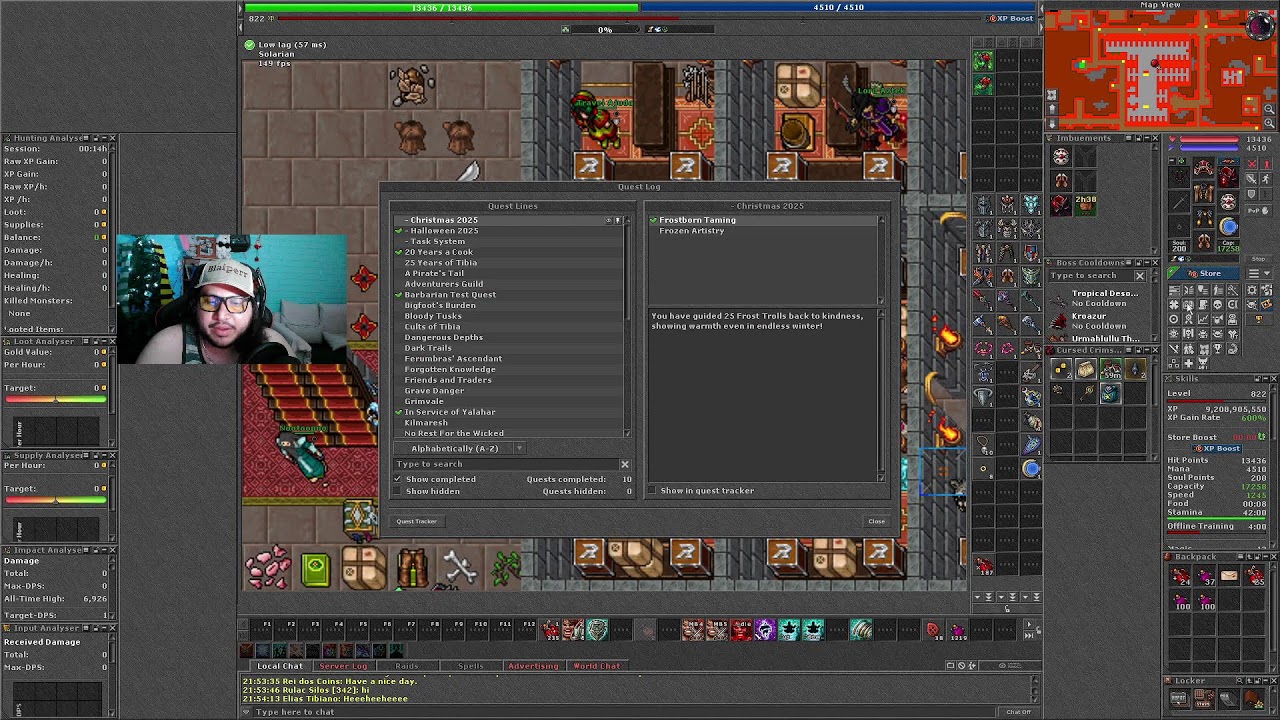Close the Quest Log window

tap(876, 521)
